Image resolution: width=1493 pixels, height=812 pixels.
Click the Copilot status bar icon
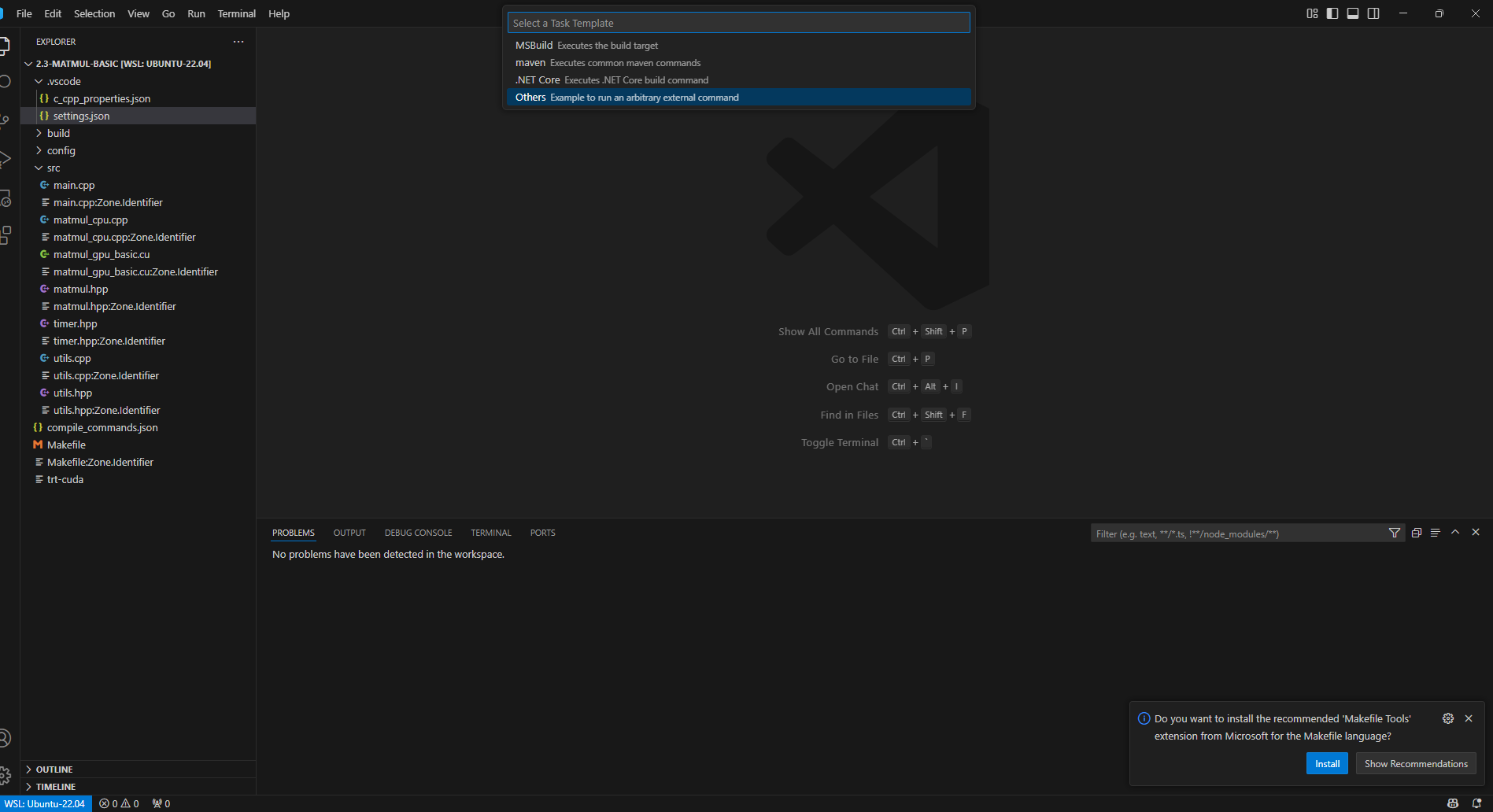1453,803
